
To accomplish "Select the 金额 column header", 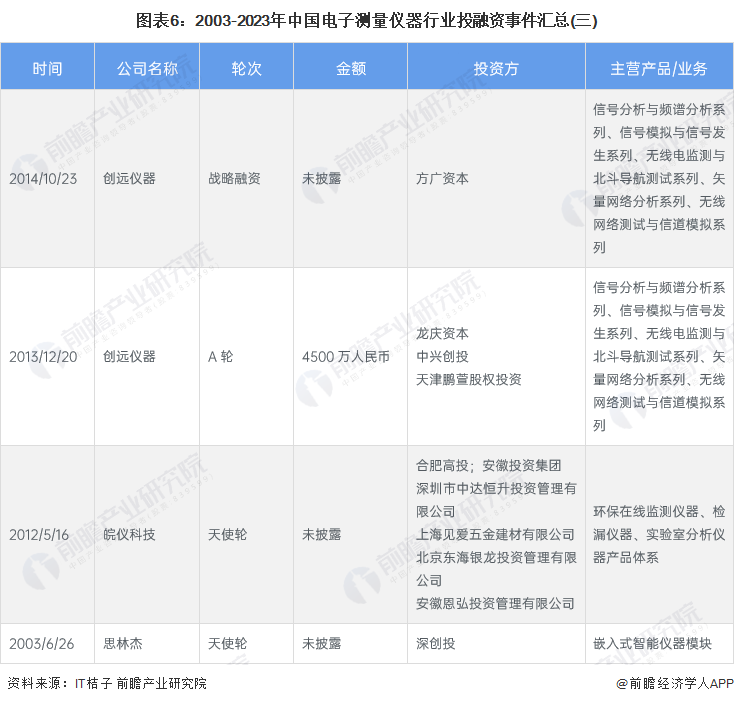I will 350,69.
